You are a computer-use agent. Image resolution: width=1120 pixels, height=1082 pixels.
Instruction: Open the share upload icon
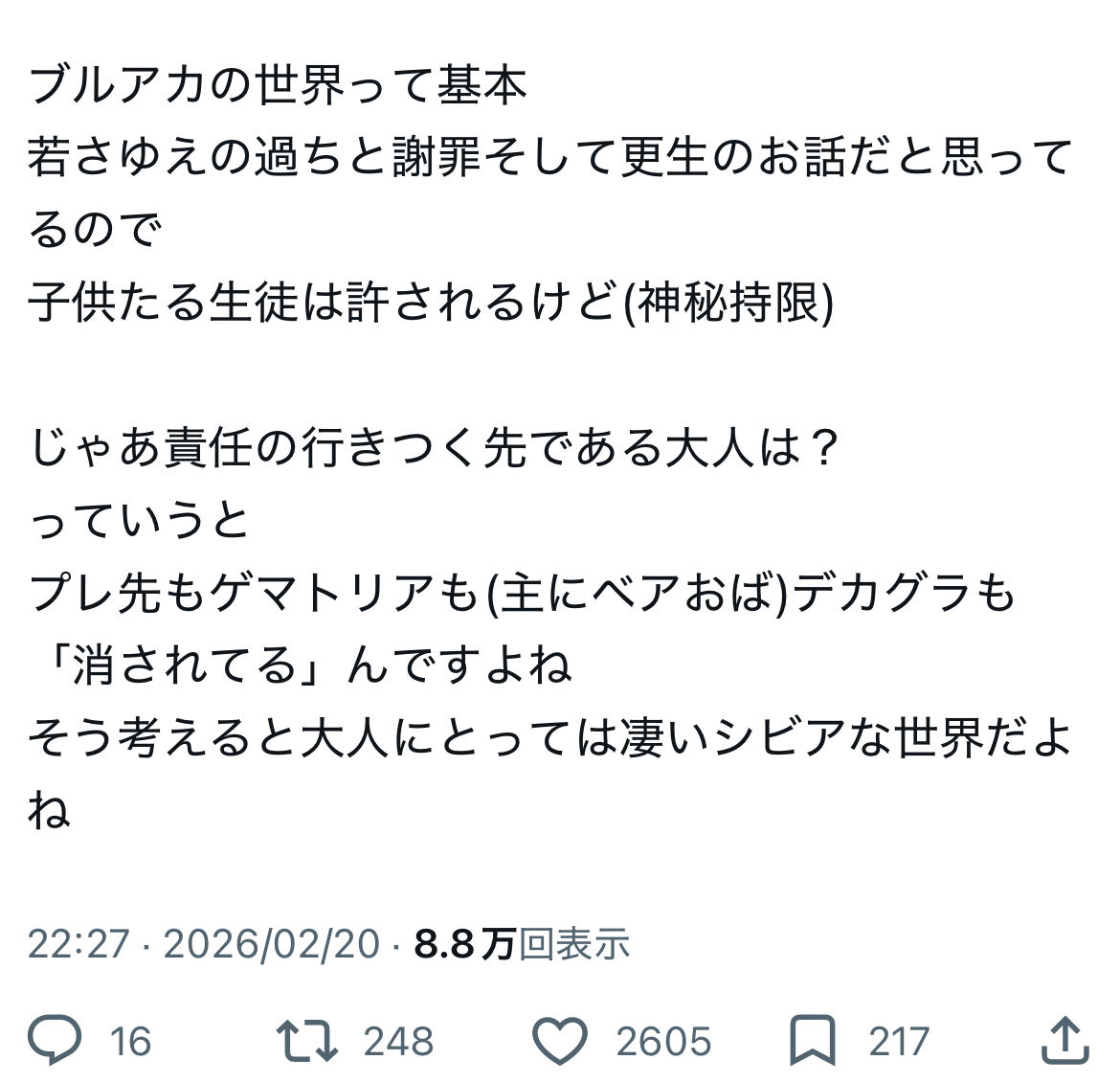click(x=1064, y=1040)
